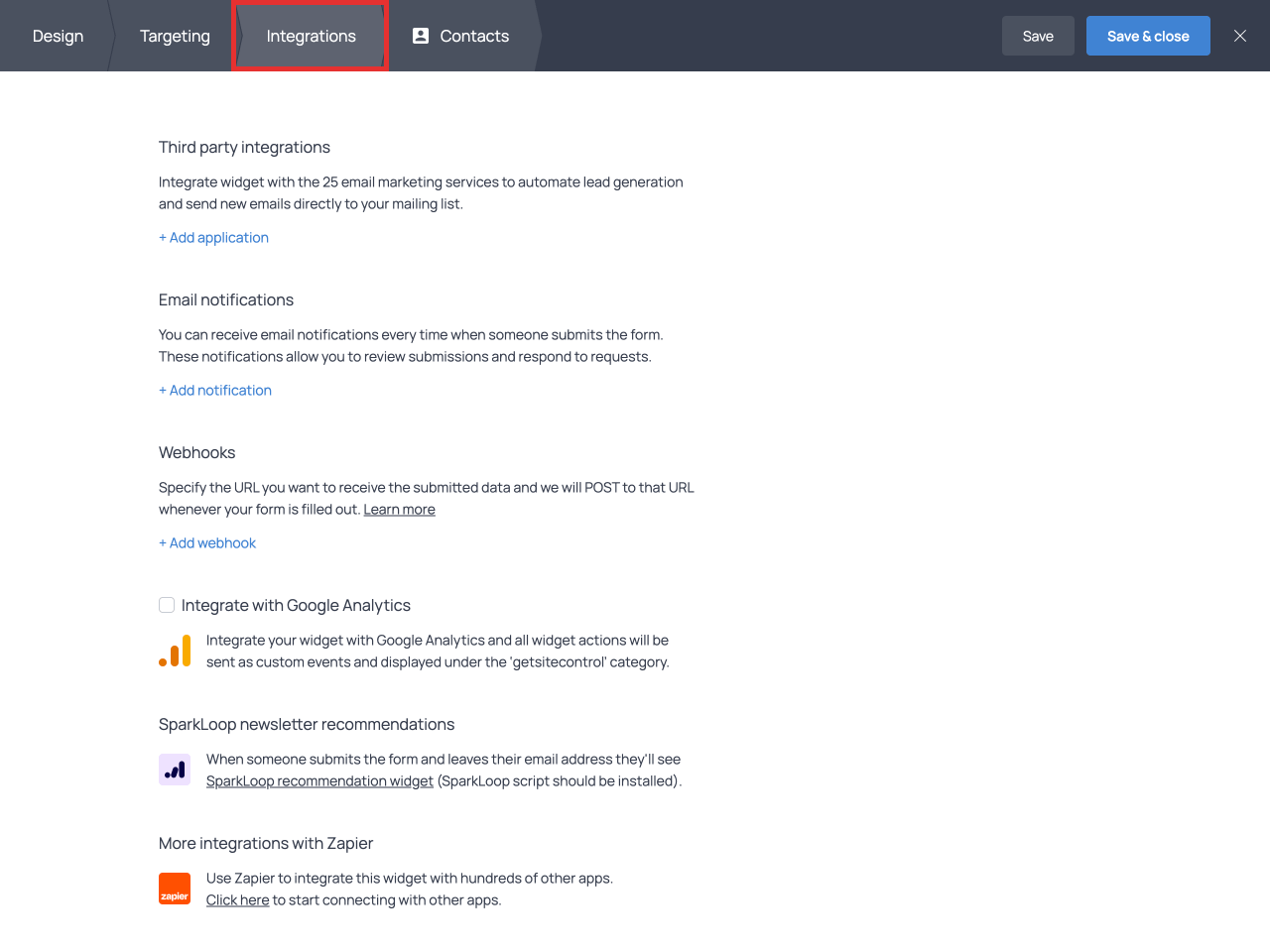This screenshot has width=1270, height=952.
Task: Click the Add webhook link
Action: pos(207,543)
